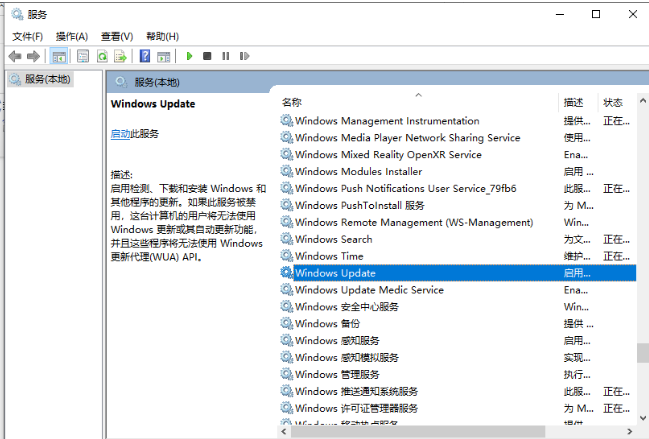
Task: Click the vertical scrollbar in services list
Action: (x=643, y=352)
